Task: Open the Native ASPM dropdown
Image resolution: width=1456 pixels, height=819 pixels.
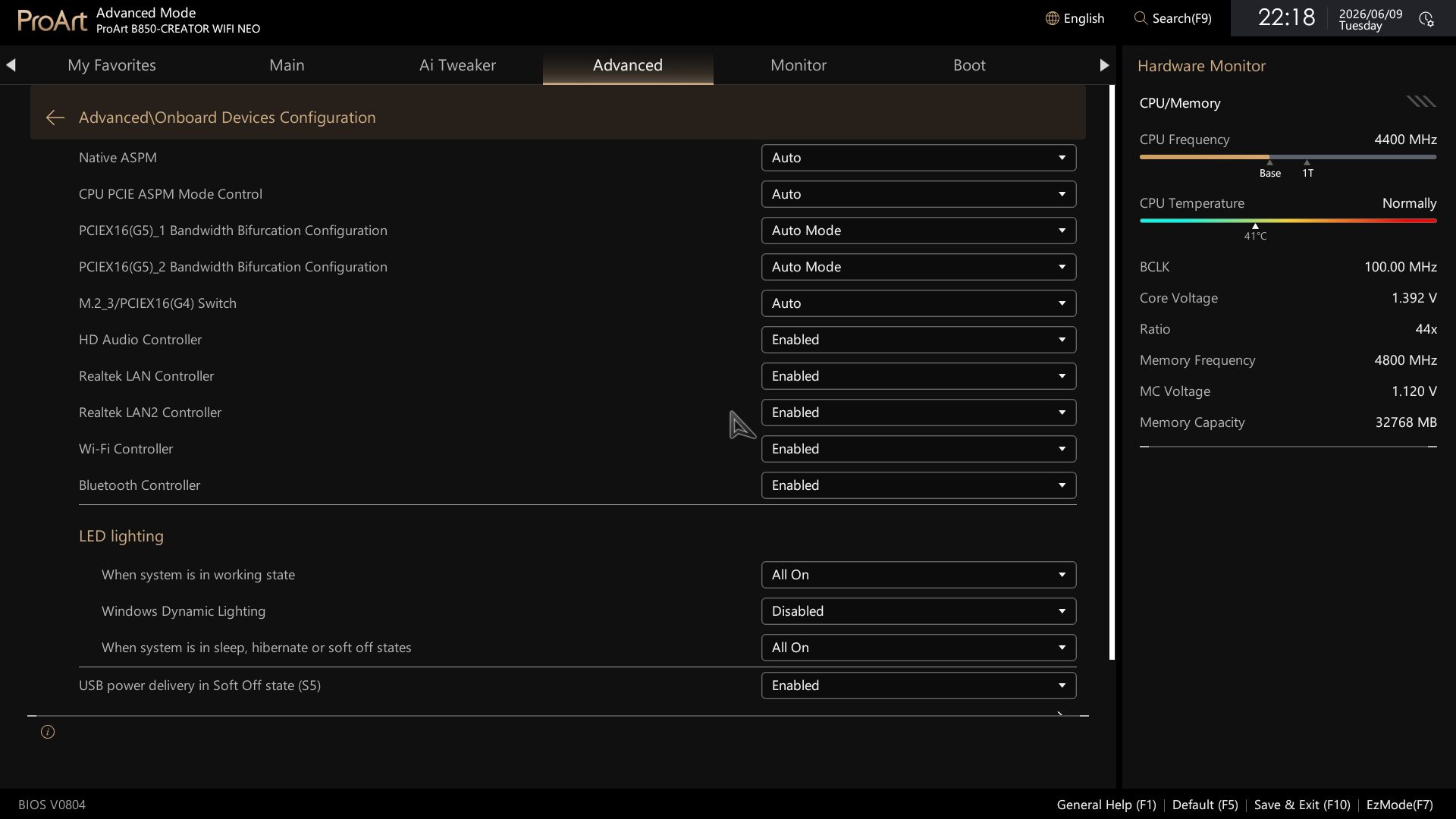Action: tap(918, 158)
